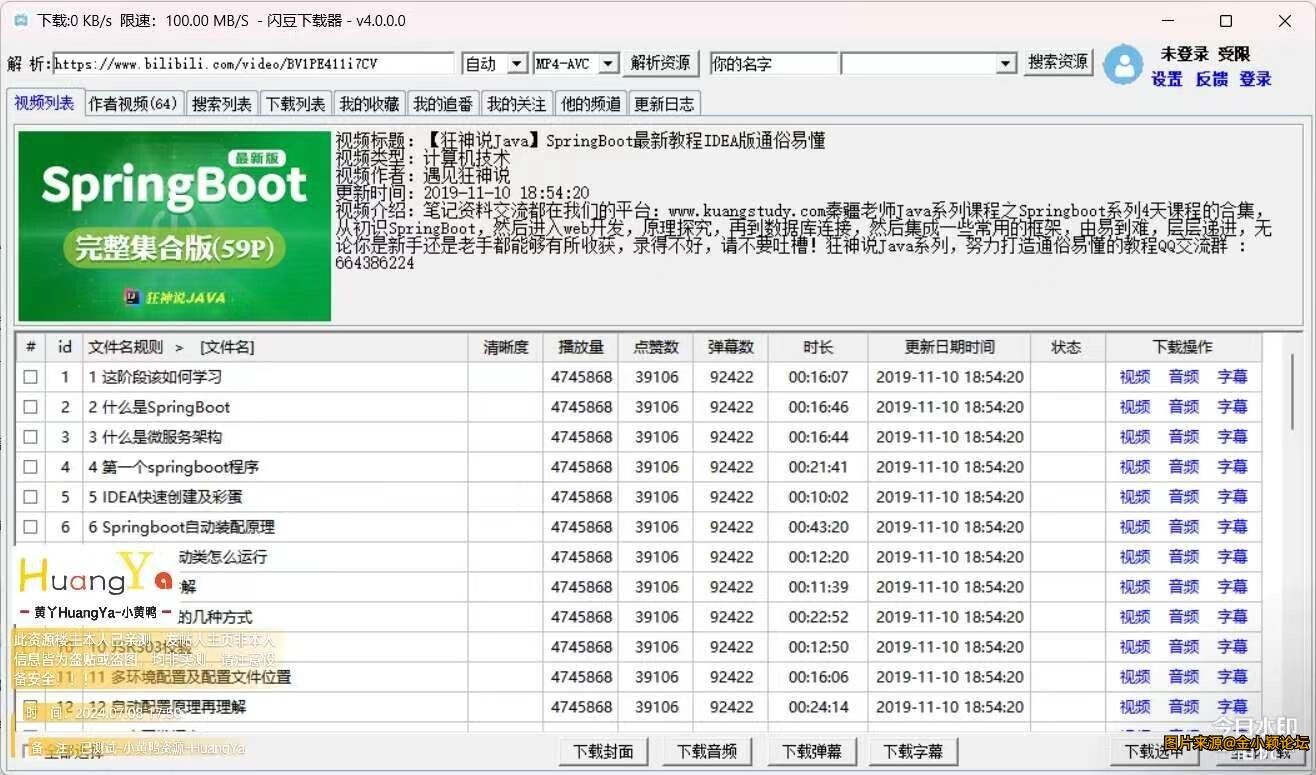Switch to the 视频列表 tab

point(44,103)
